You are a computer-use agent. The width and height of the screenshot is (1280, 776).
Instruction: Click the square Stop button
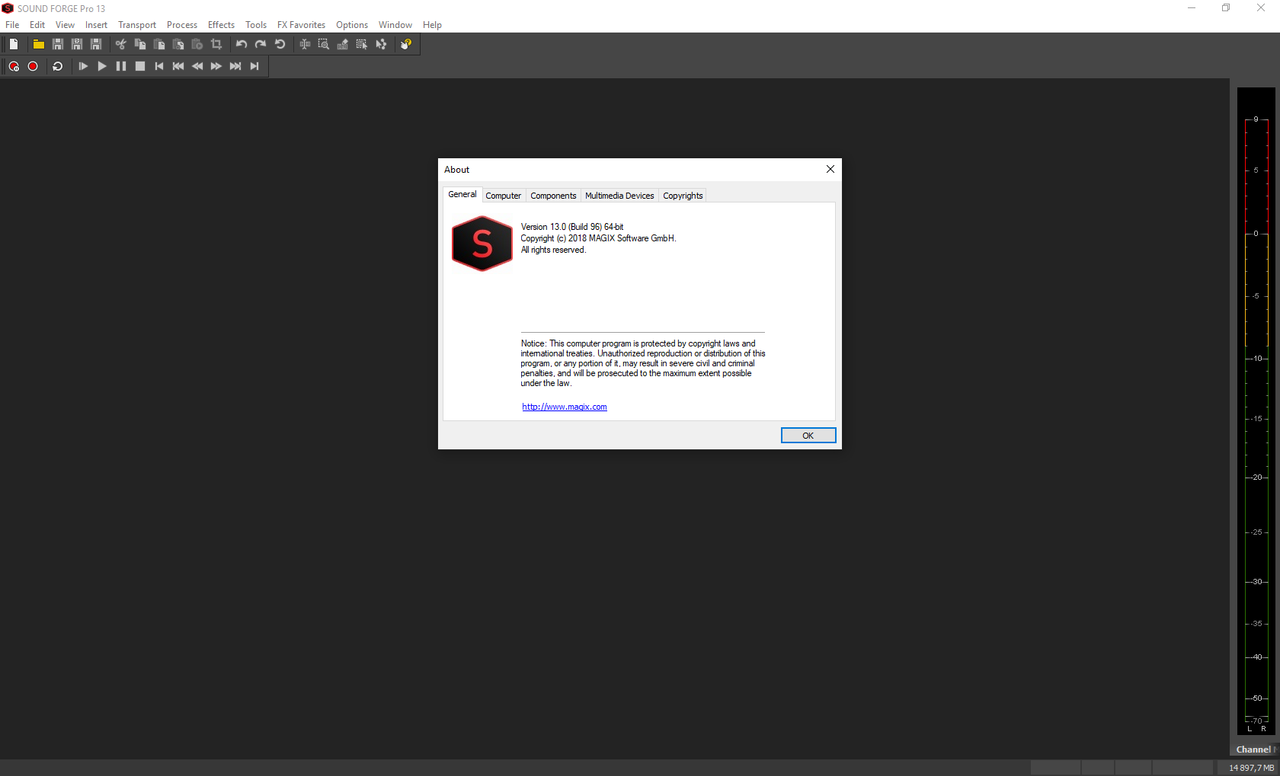tap(140, 66)
